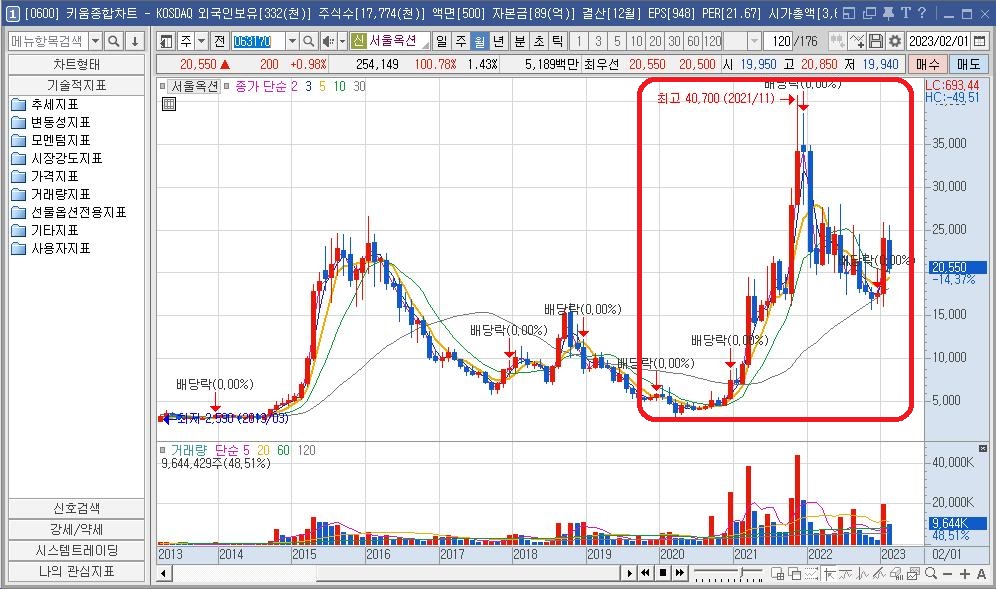
Task: Click the T icon in title bar
Action: [906, 13]
